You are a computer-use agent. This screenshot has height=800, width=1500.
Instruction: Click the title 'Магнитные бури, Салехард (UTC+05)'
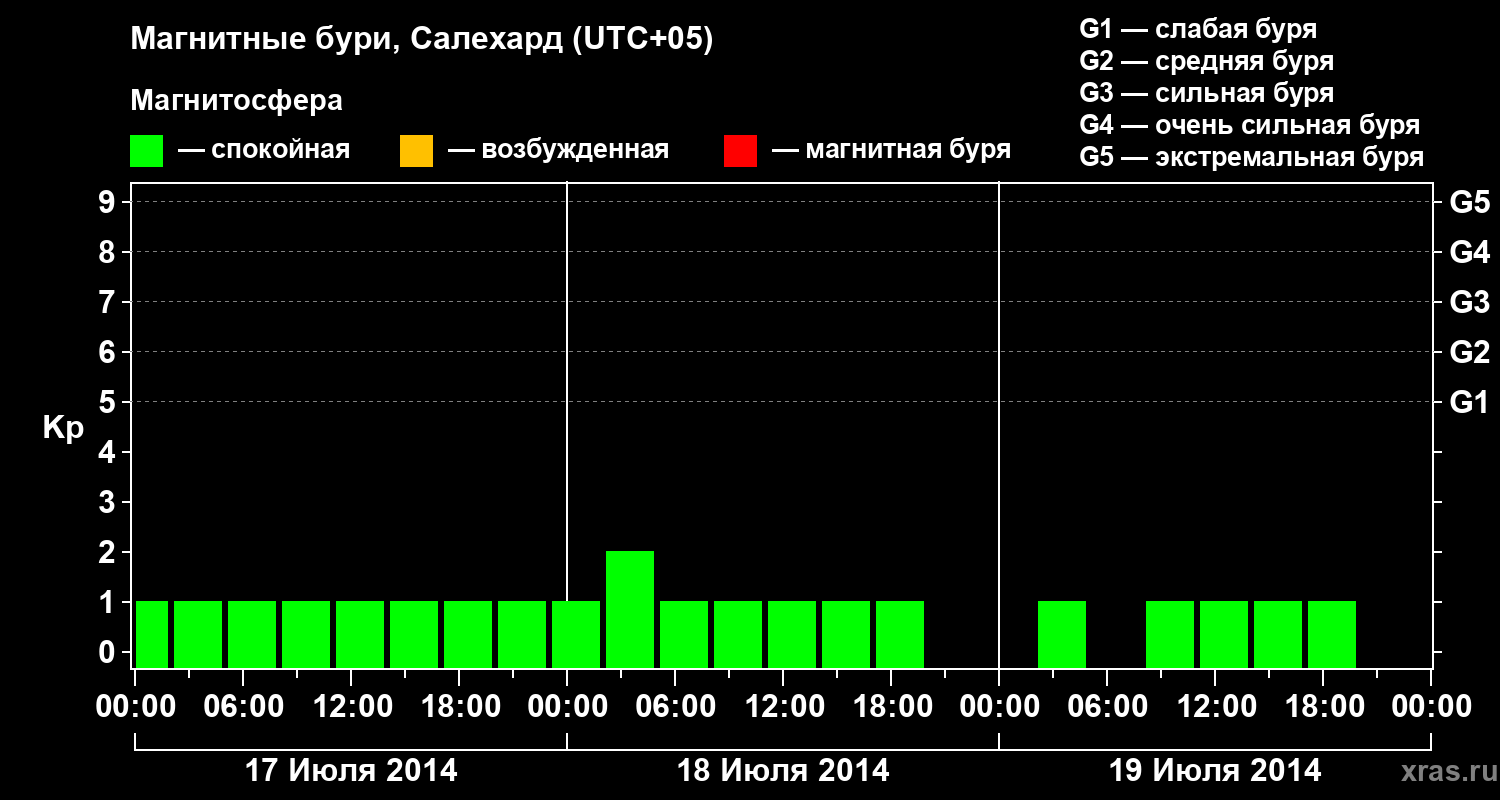tap(422, 40)
